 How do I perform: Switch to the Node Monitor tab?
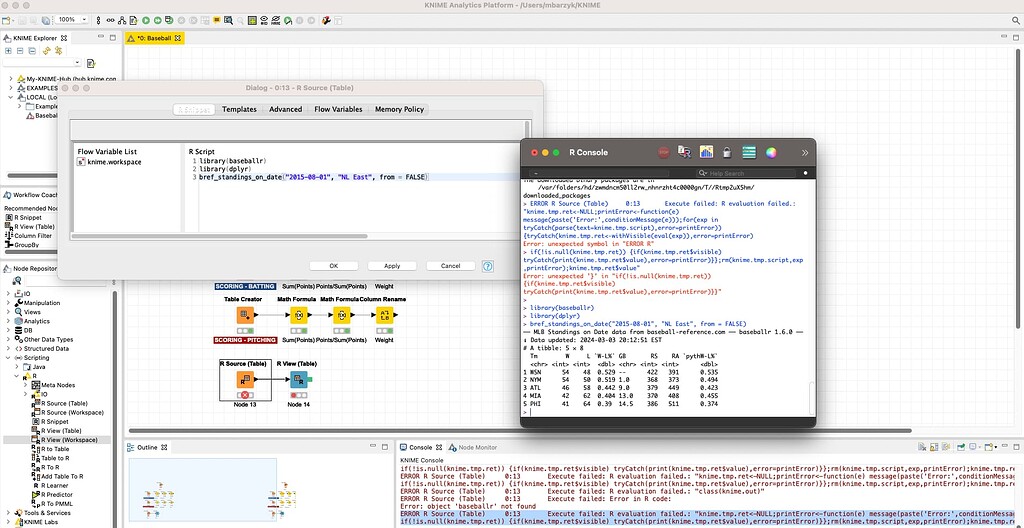click(x=473, y=448)
